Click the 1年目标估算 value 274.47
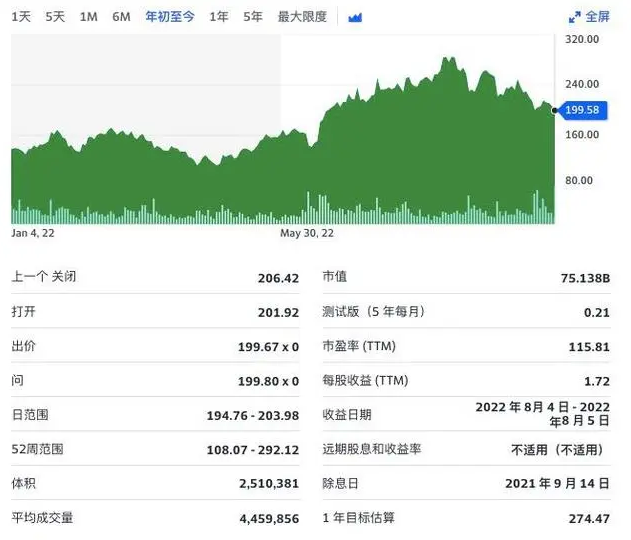 [587, 518]
